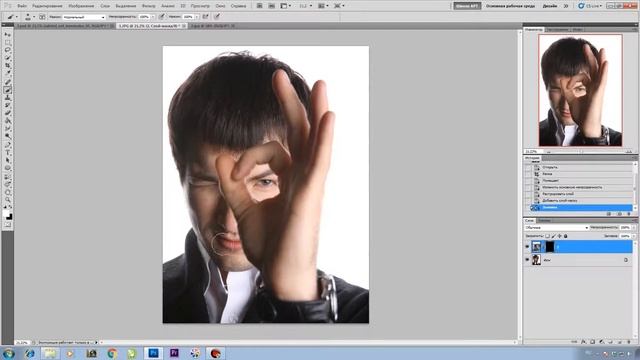Set history brush source at Открыть state
The height and width of the screenshot is (360, 640).
click(528, 167)
